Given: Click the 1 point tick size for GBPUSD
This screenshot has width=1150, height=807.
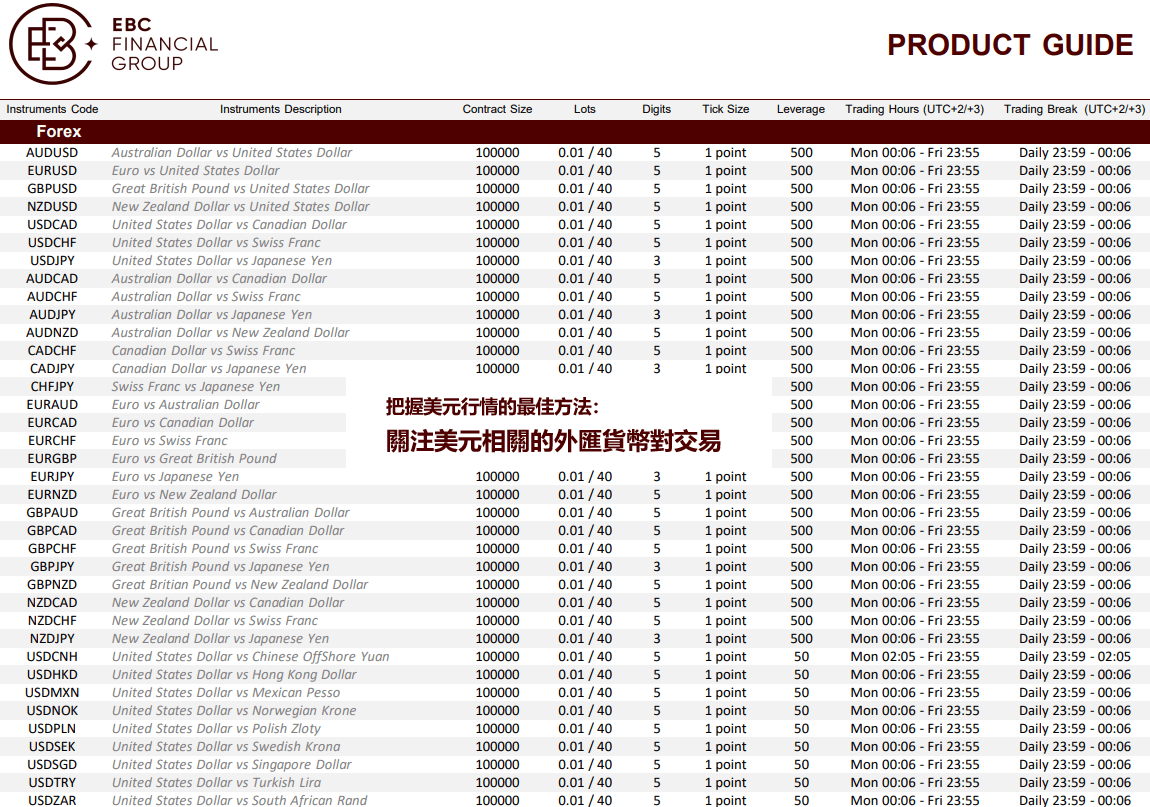Looking at the screenshot, I should [x=725, y=189].
